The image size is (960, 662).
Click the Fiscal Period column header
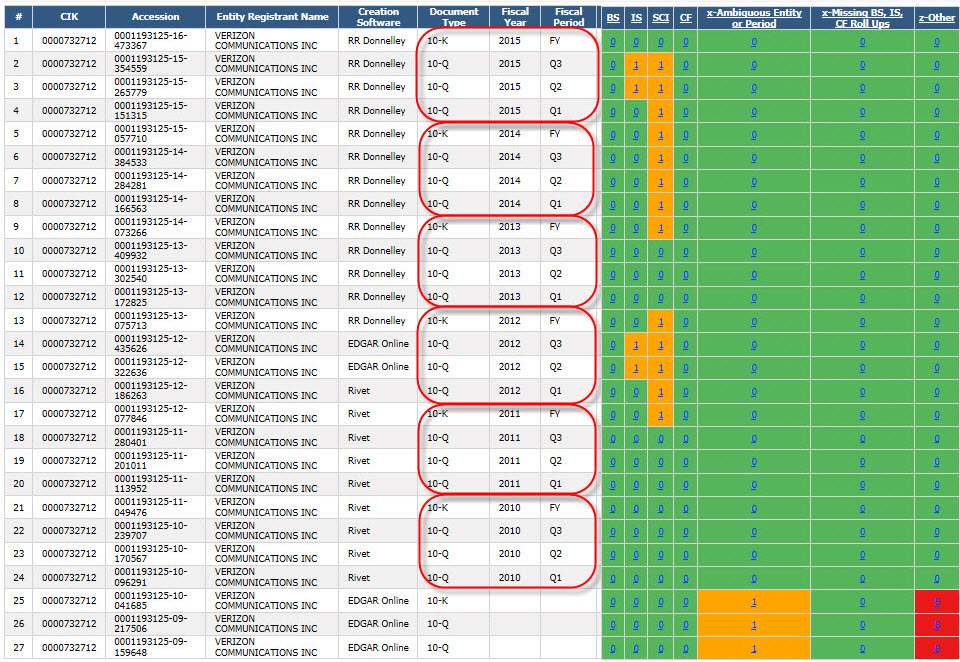click(x=569, y=17)
